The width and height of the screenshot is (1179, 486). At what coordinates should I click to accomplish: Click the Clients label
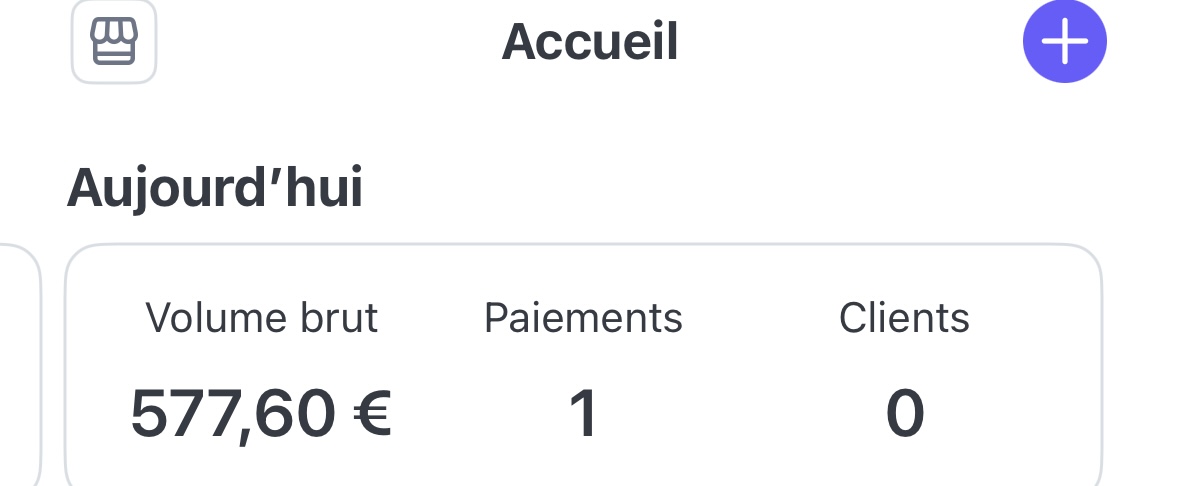(x=904, y=318)
